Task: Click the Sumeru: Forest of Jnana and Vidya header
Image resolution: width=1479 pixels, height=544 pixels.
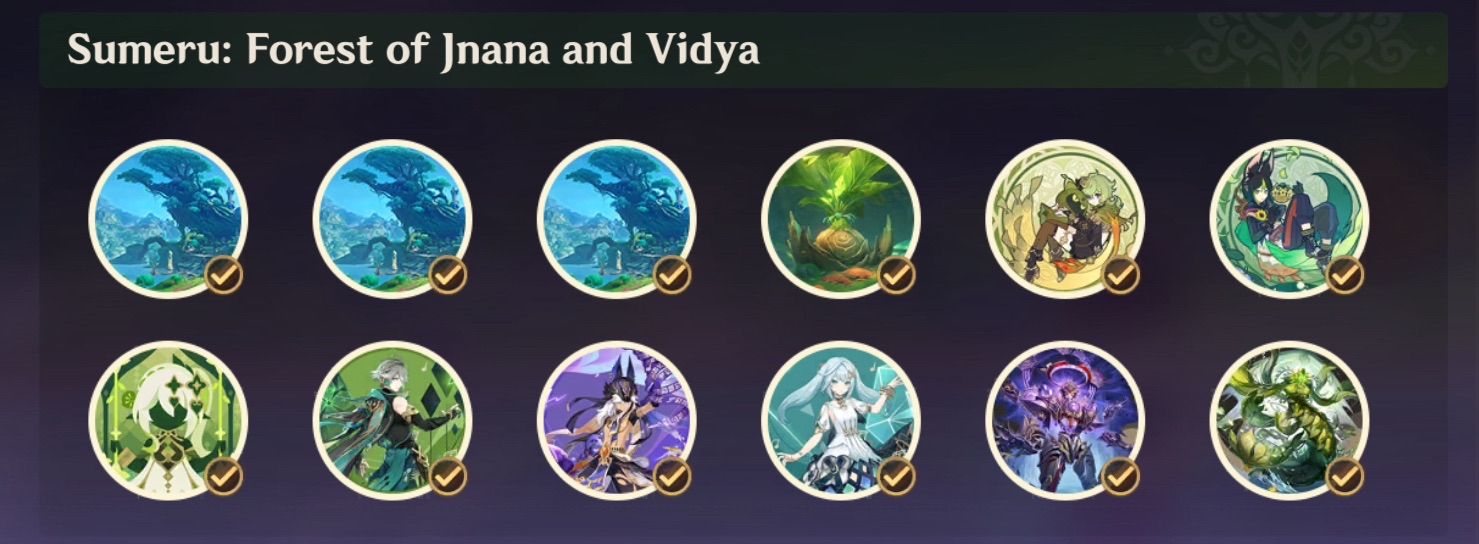Action: [x=413, y=50]
